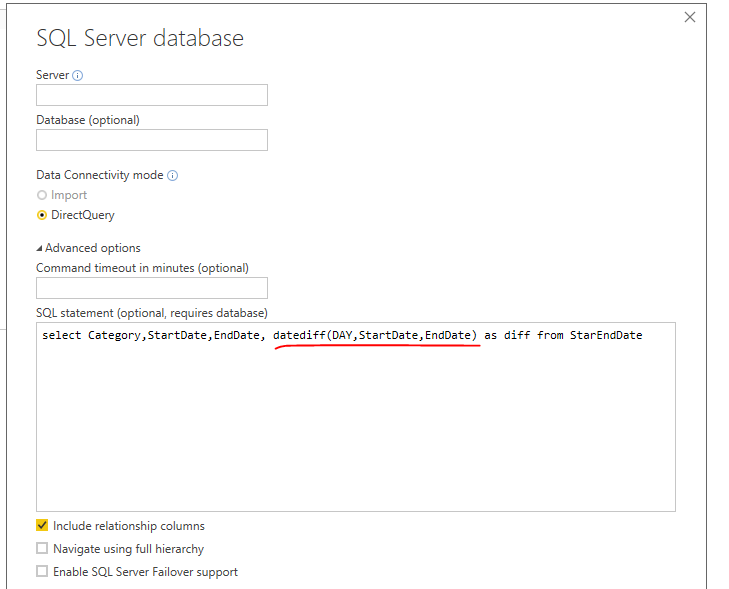Uncheck Include relationship columns
This screenshot has width=729, height=589.
(42, 525)
